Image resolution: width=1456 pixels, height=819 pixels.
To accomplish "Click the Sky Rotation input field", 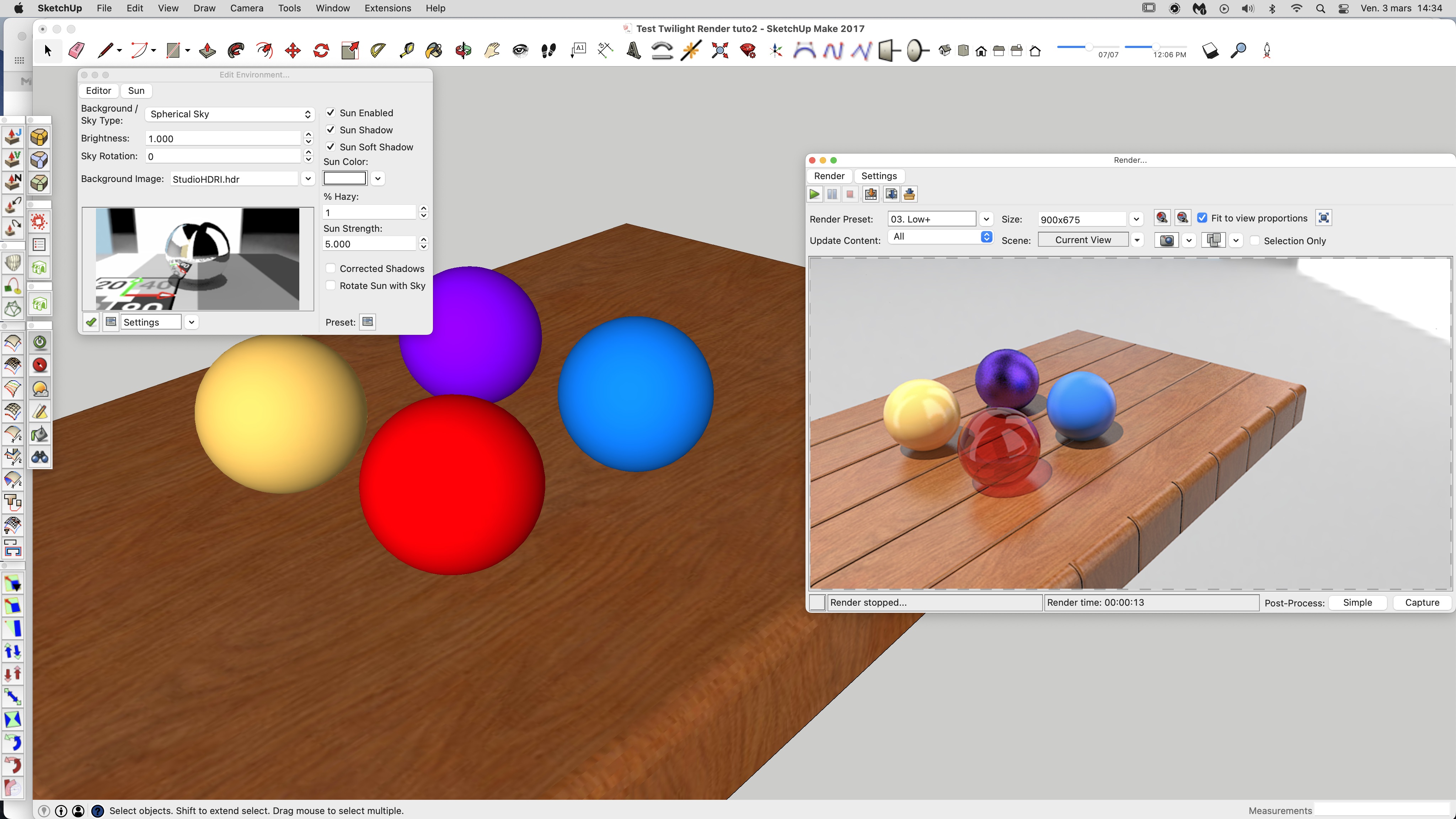I will pyautogui.click(x=223, y=156).
